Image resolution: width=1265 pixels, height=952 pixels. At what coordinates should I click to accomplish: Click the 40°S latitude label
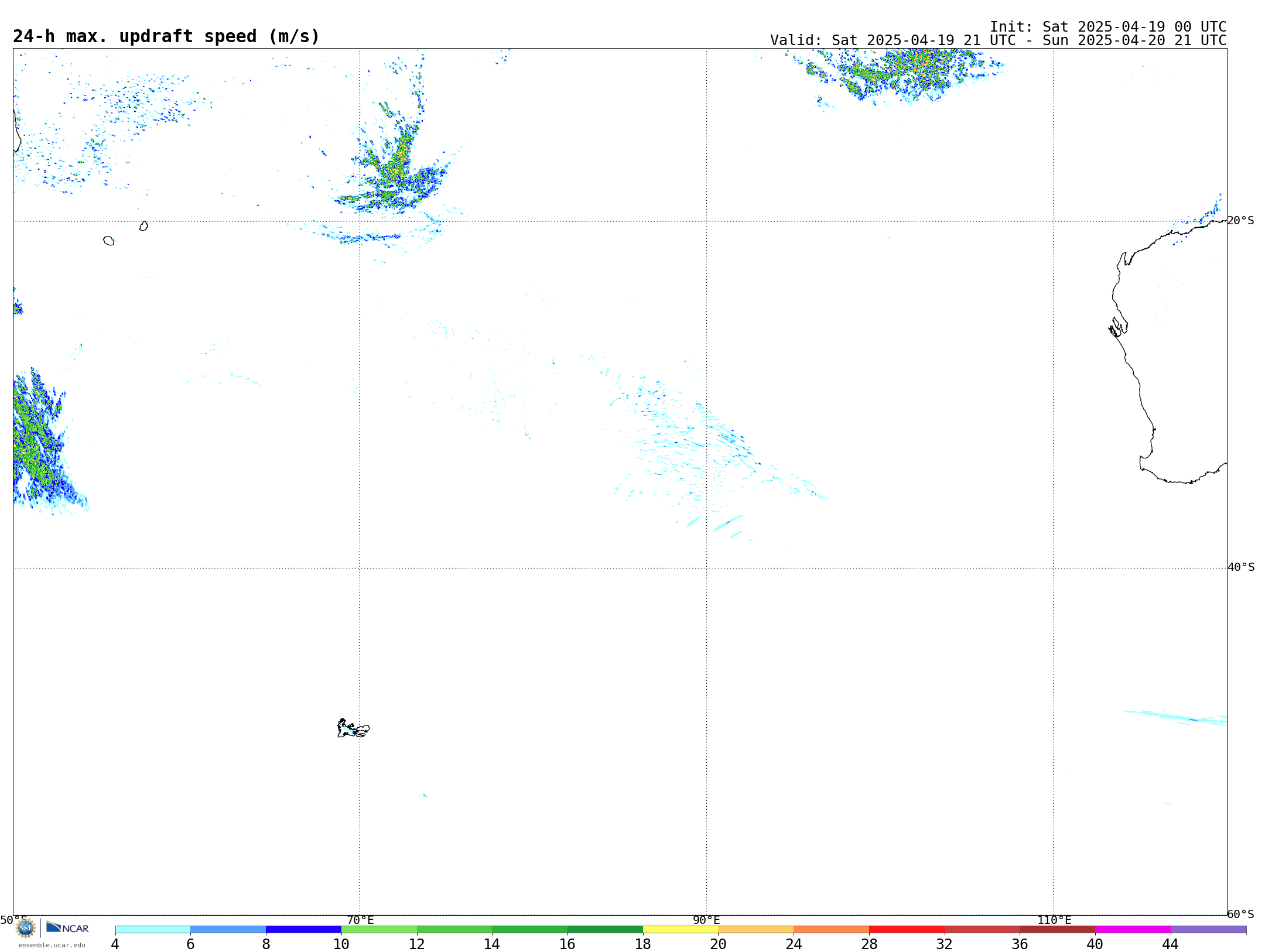pos(1241,567)
